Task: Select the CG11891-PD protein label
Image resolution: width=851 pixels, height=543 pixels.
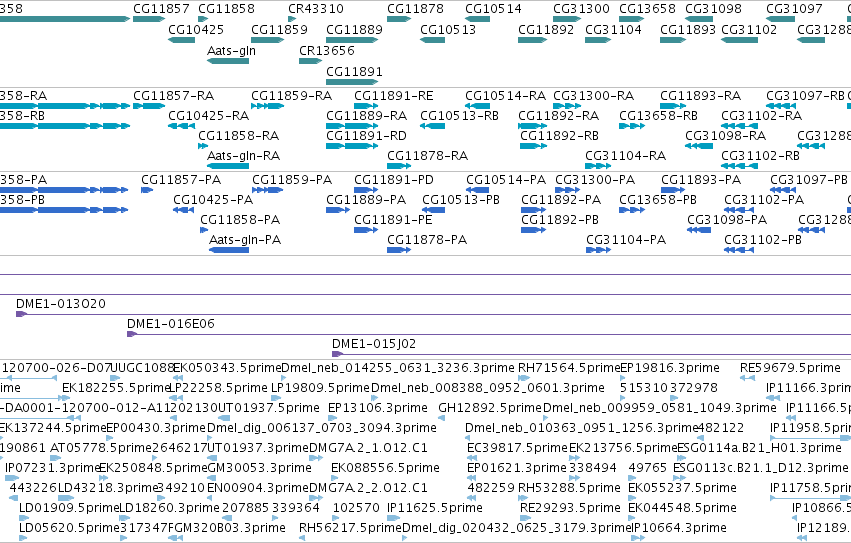Action: 394,180
